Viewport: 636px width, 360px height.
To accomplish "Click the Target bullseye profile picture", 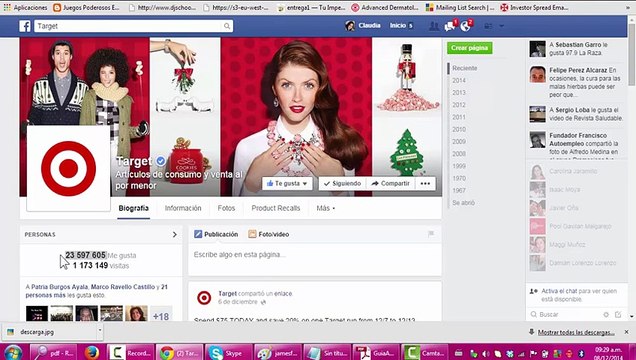I will 69,168.
